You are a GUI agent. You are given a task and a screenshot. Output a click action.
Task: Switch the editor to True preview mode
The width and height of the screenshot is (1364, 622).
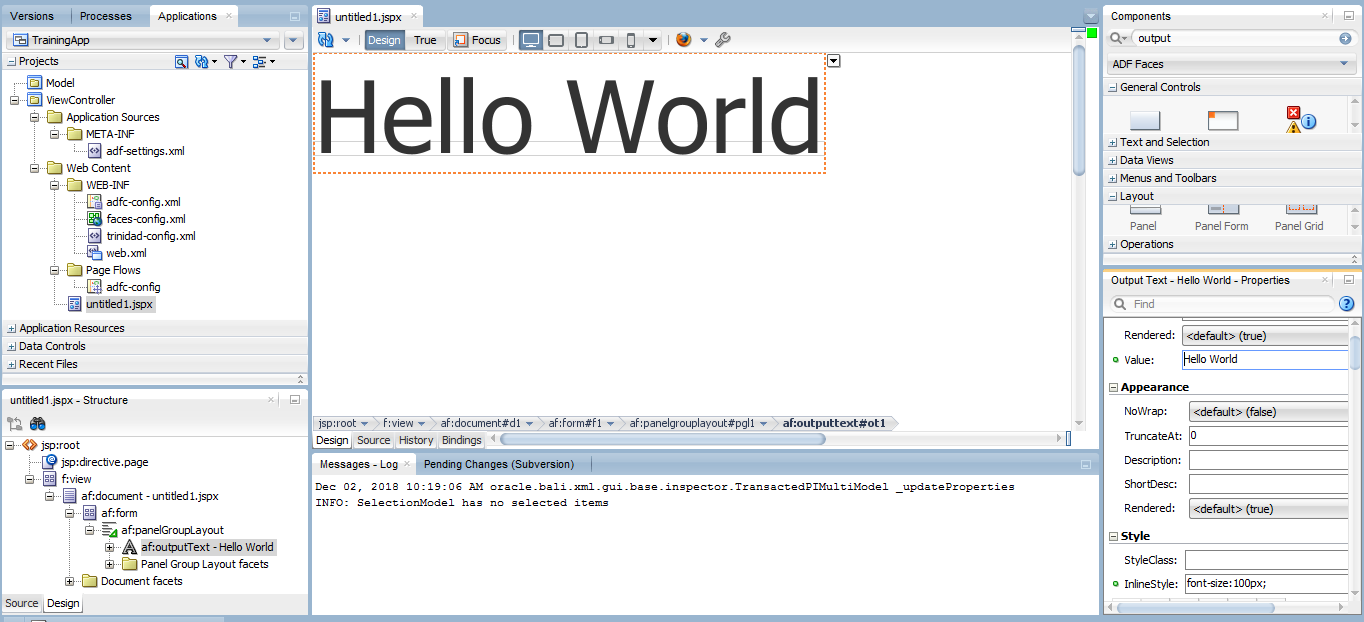424,40
